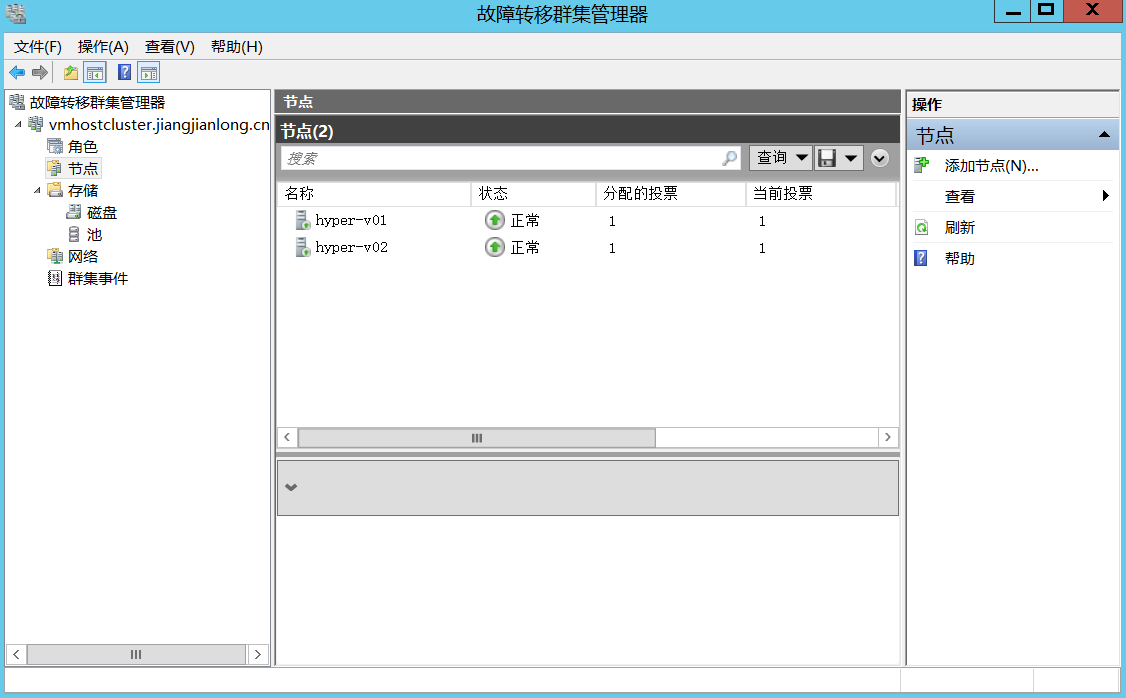Open the 查看(V) menu
This screenshot has width=1126, height=698.
tap(169, 47)
